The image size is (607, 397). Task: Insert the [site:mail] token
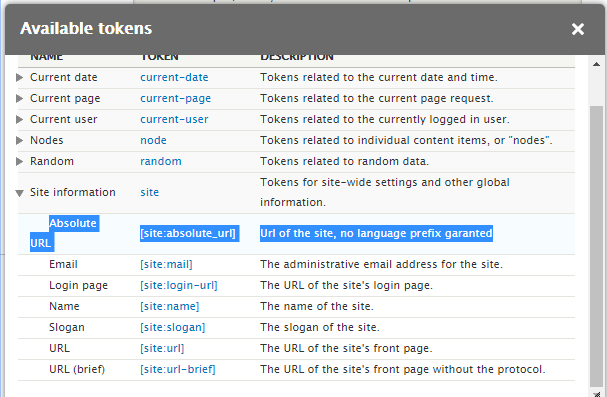(x=166, y=264)
